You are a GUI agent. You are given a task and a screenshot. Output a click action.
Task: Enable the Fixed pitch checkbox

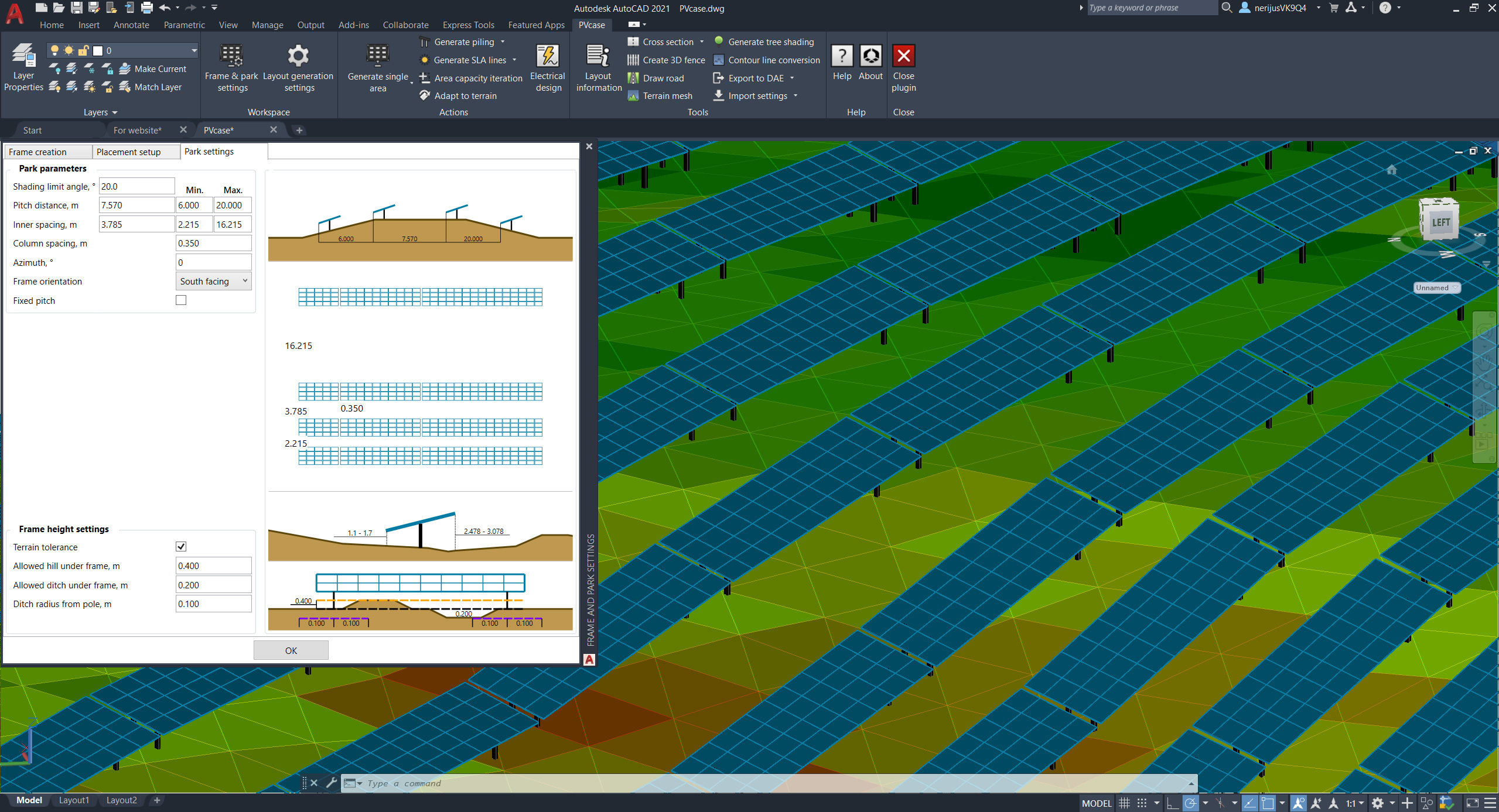[181, 300]
